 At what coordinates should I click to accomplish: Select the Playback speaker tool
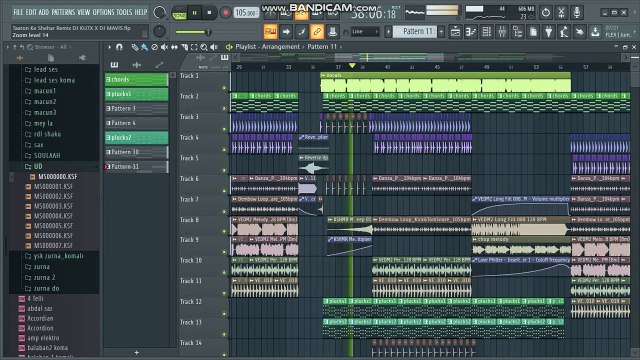tap(214, 47)
